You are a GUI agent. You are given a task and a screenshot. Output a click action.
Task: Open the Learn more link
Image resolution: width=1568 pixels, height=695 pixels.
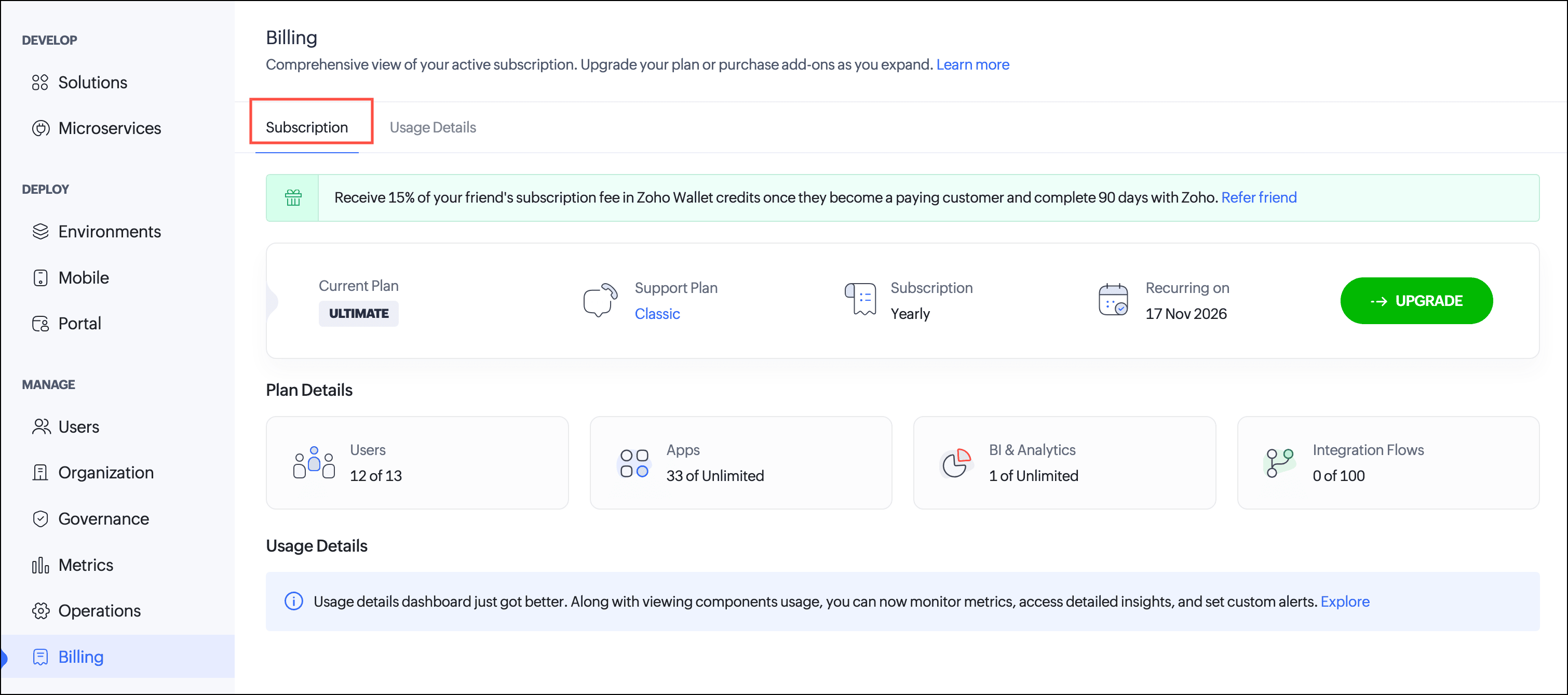coord(972,64)
